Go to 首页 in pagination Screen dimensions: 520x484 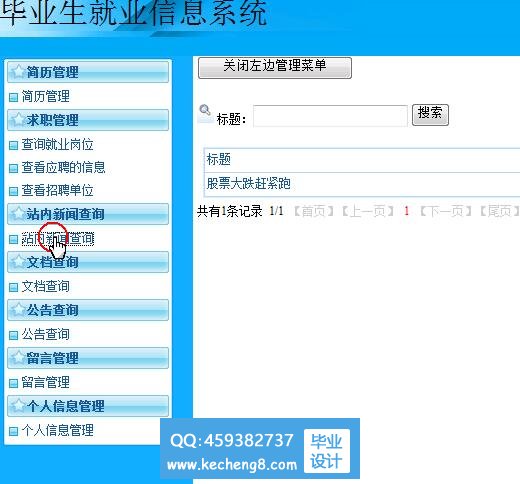pyautogui.click(x=313, y=211)
